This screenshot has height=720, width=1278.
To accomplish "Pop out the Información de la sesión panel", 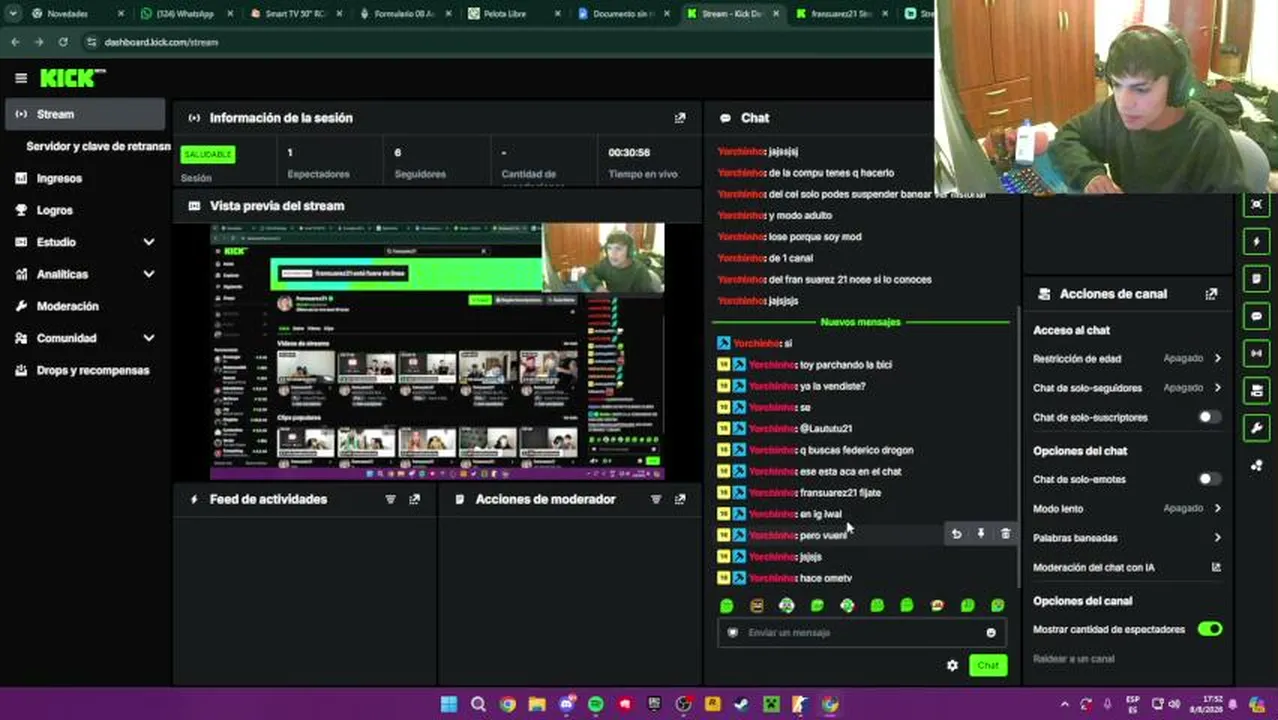I will point(680,118).
